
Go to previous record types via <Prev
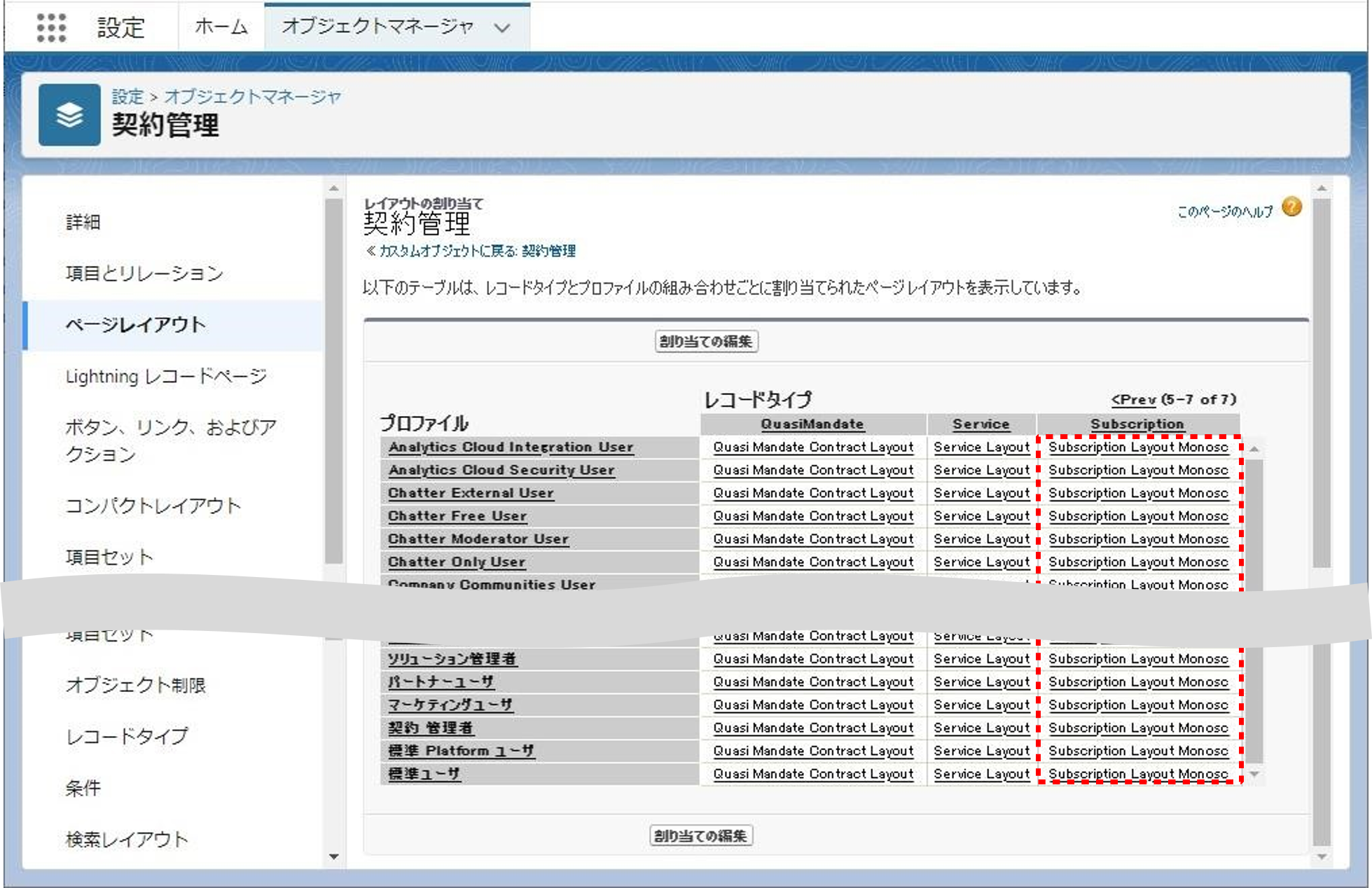point(1132,399)
